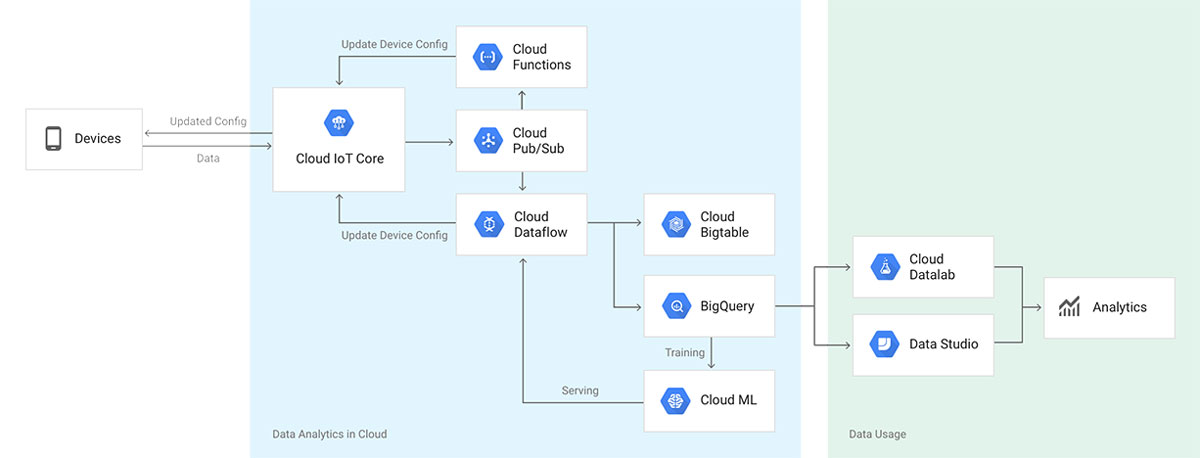Click the Analytics chart icon
This screenshot has height=458, width=1200.
click(x=1070, y=307)
